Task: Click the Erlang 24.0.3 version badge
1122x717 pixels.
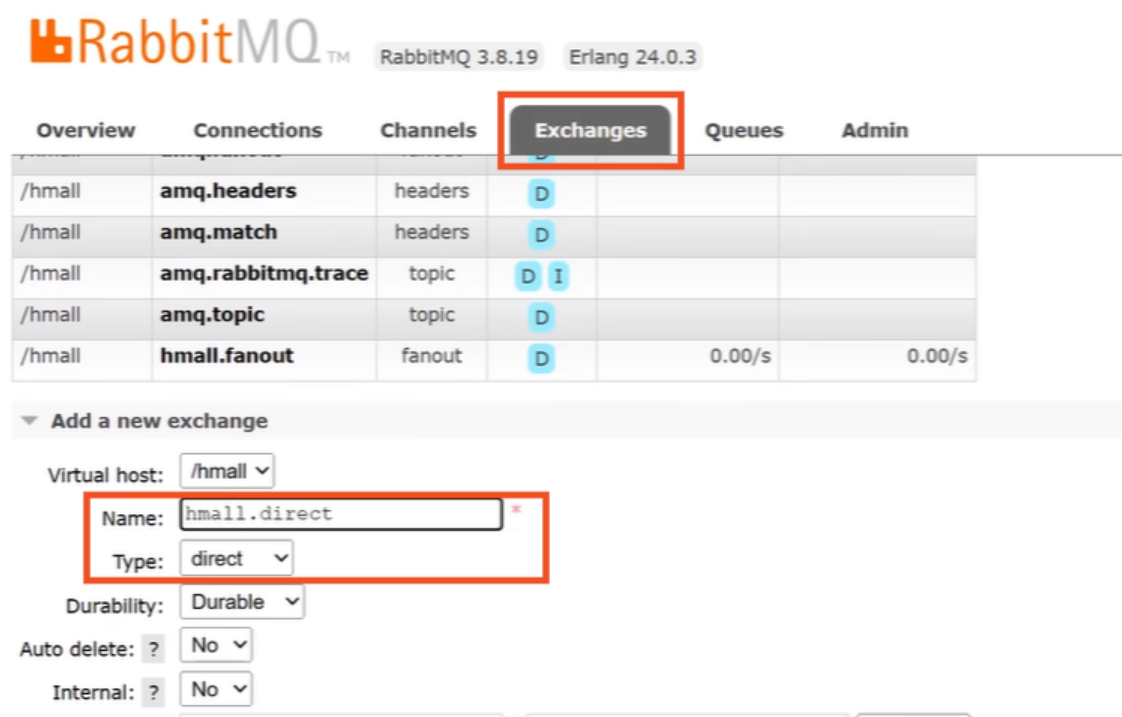Action: [633, 57]
